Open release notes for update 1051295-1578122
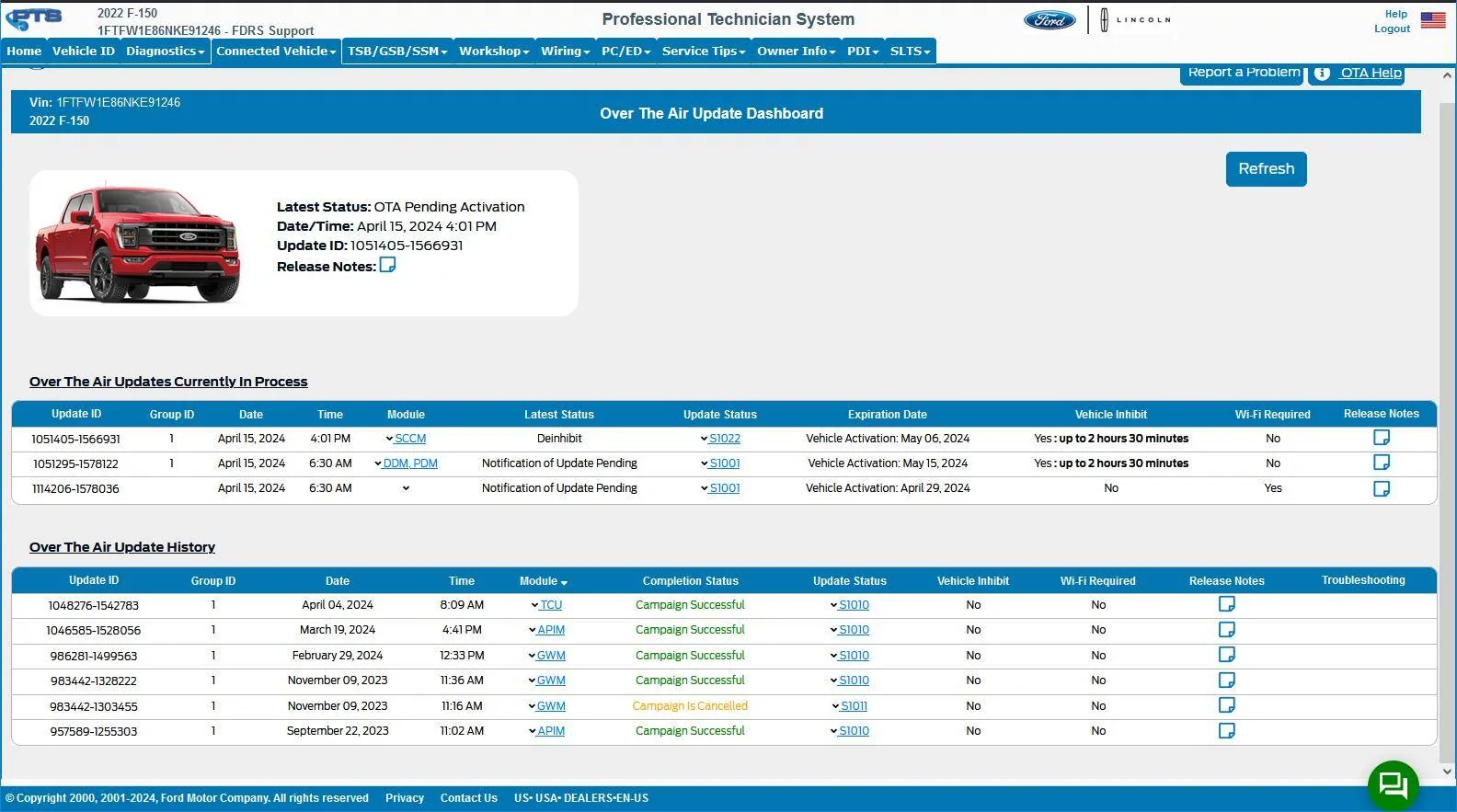The height and width of the screenshot is (812, 1457). (1381, 463)
